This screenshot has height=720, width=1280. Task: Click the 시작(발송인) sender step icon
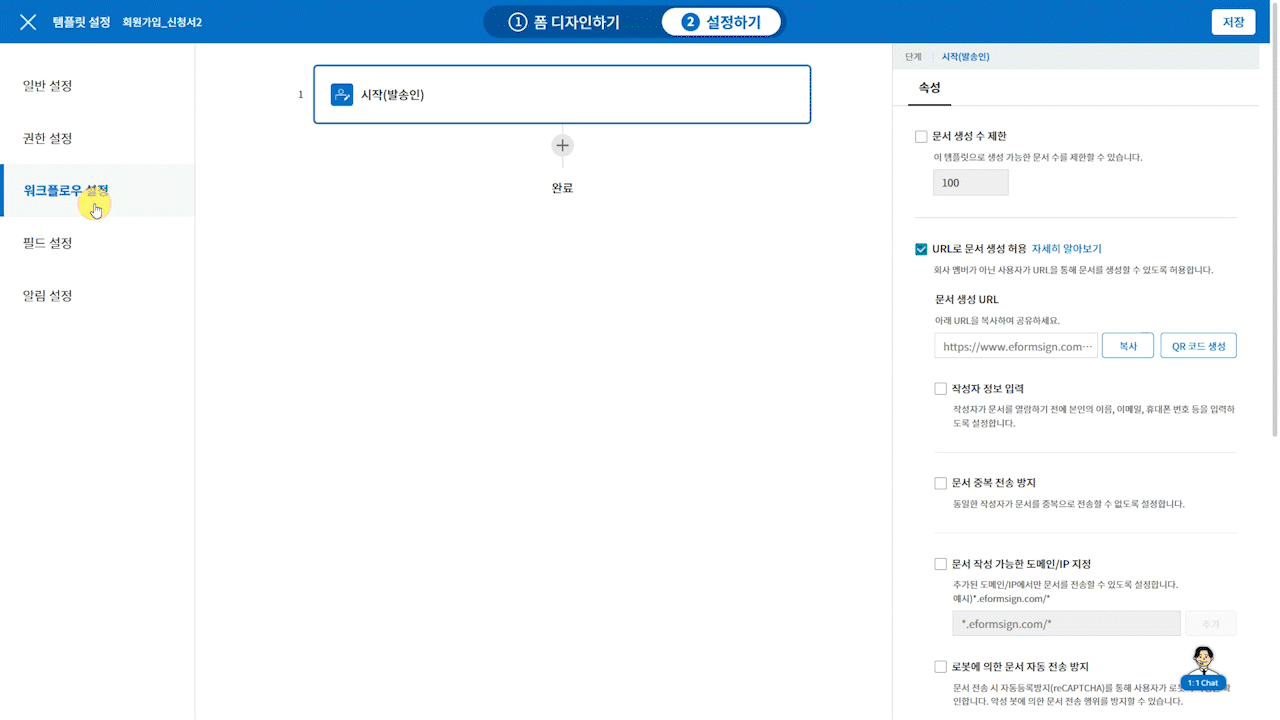(x=342, y=95)
